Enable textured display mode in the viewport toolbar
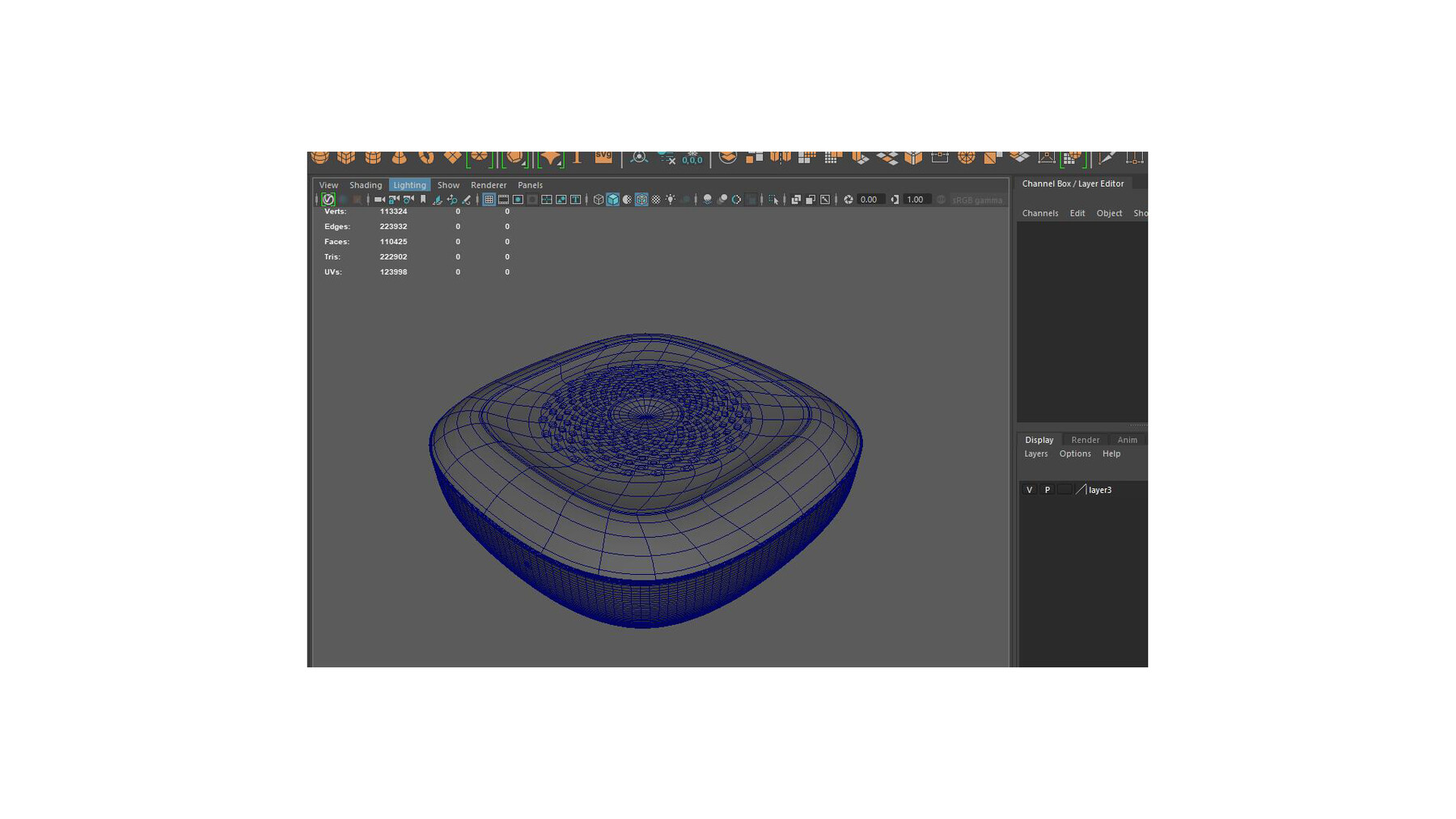The height and width of the screenshot is (819, 1456). coord(640,200)
